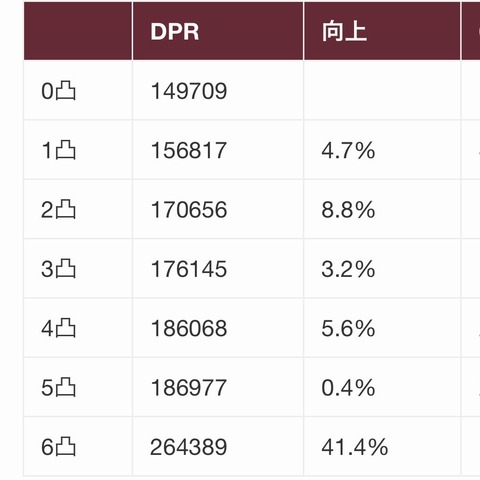Click the 4.7% improvement cell
The image size is (480, 480).
348,150
